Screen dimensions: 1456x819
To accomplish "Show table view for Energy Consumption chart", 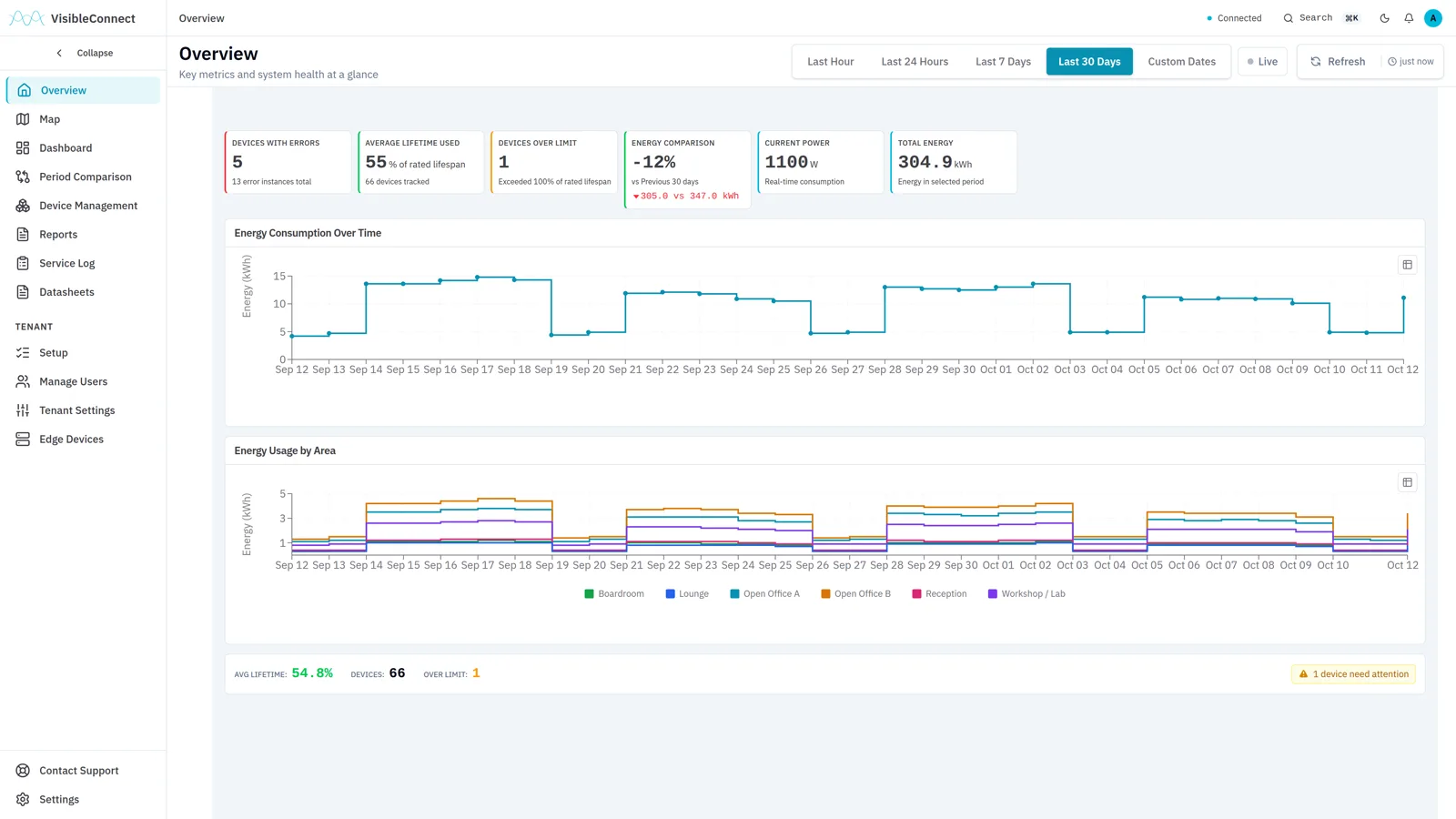I will (1407, 265).
